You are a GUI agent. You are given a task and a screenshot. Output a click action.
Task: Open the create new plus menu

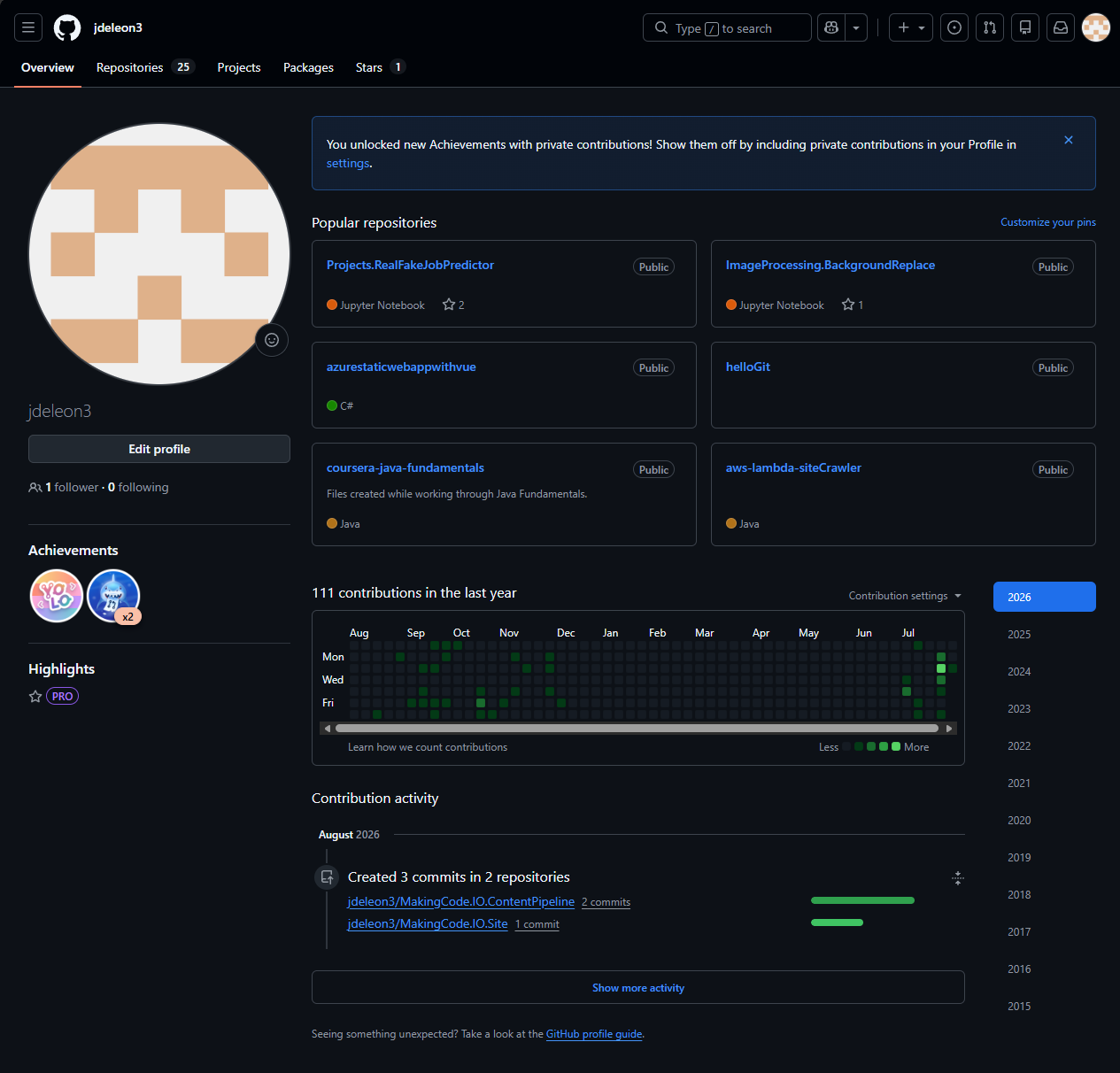(x=911, y=27)
